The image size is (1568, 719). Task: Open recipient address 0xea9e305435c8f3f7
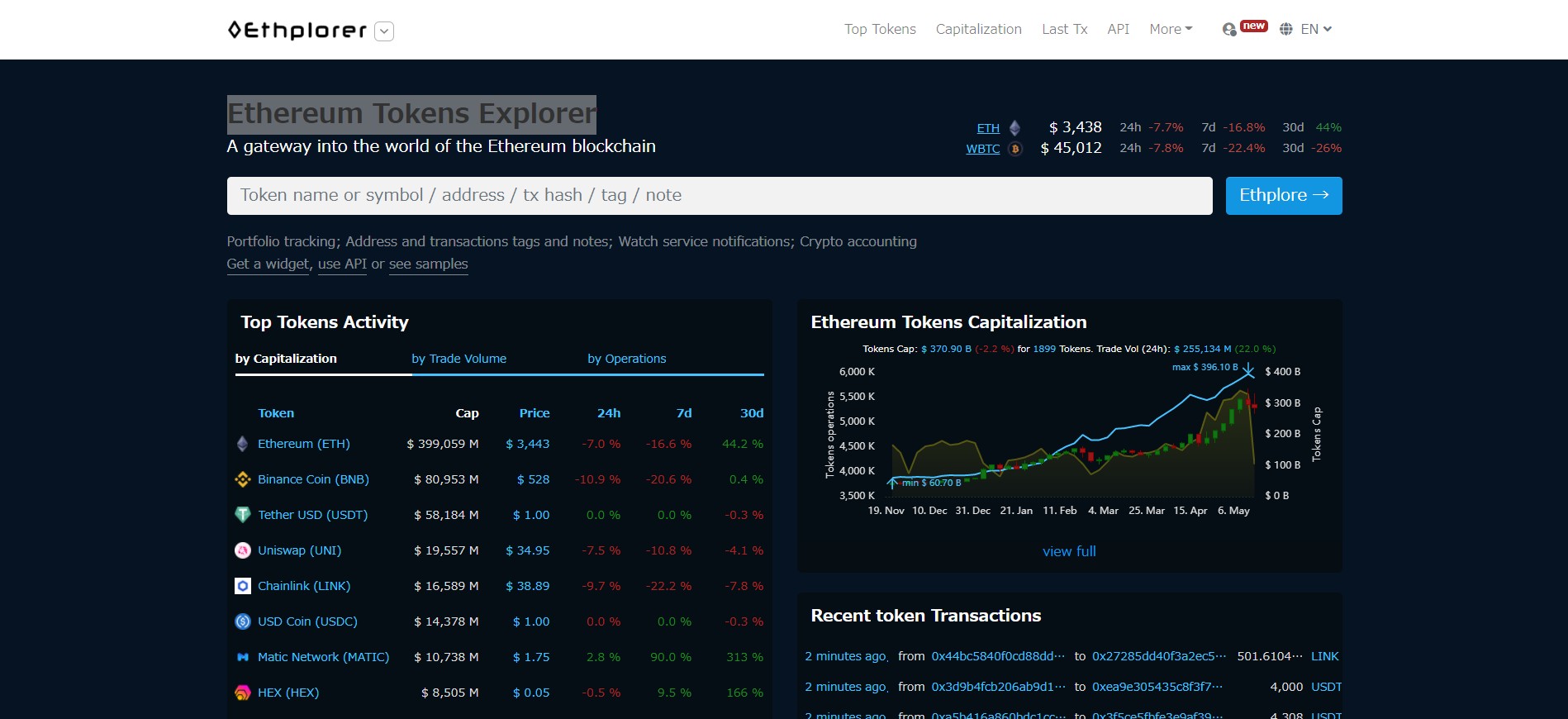click(1157, 687)
